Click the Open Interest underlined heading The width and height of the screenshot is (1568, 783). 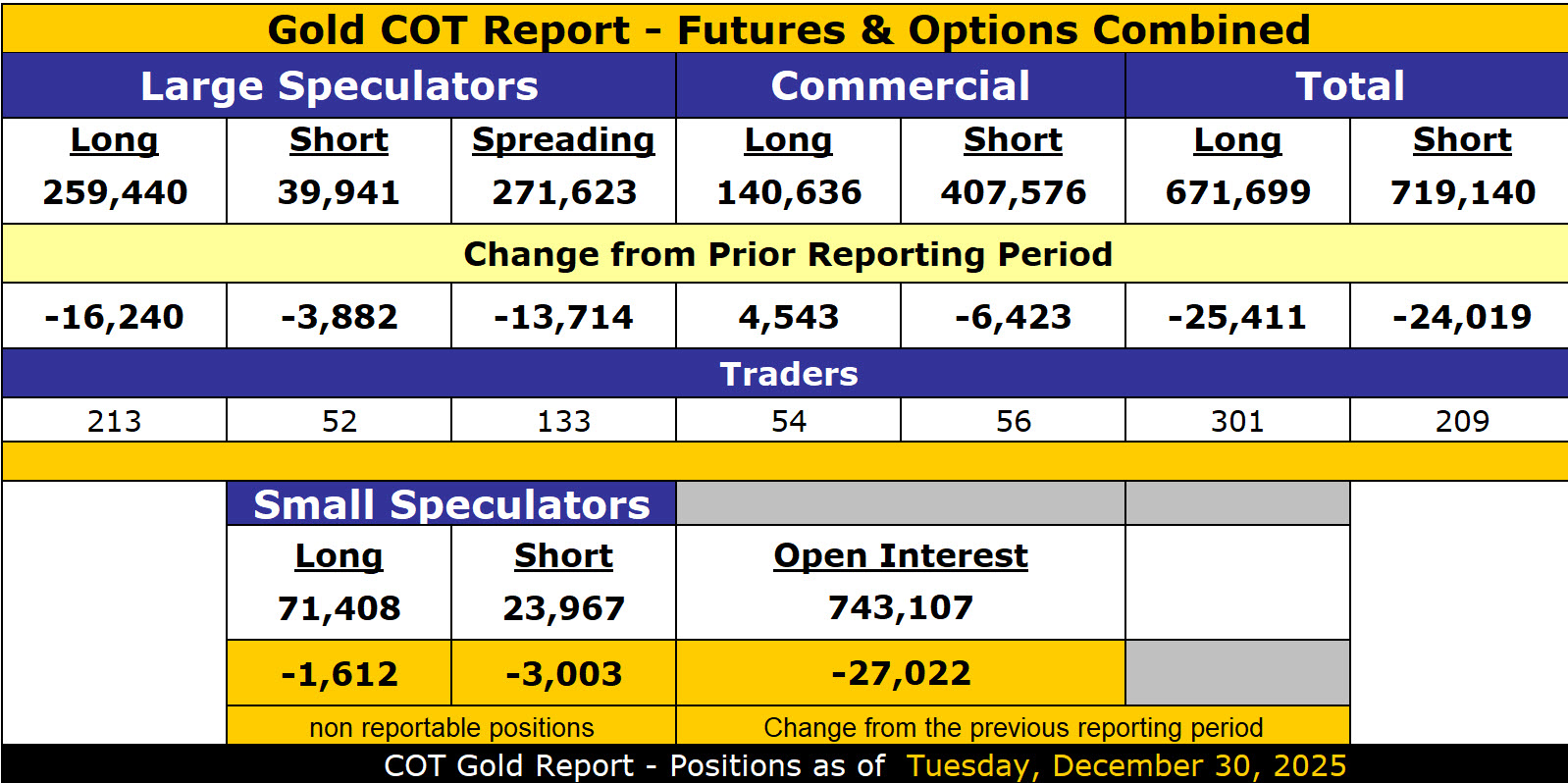(900, 556)
